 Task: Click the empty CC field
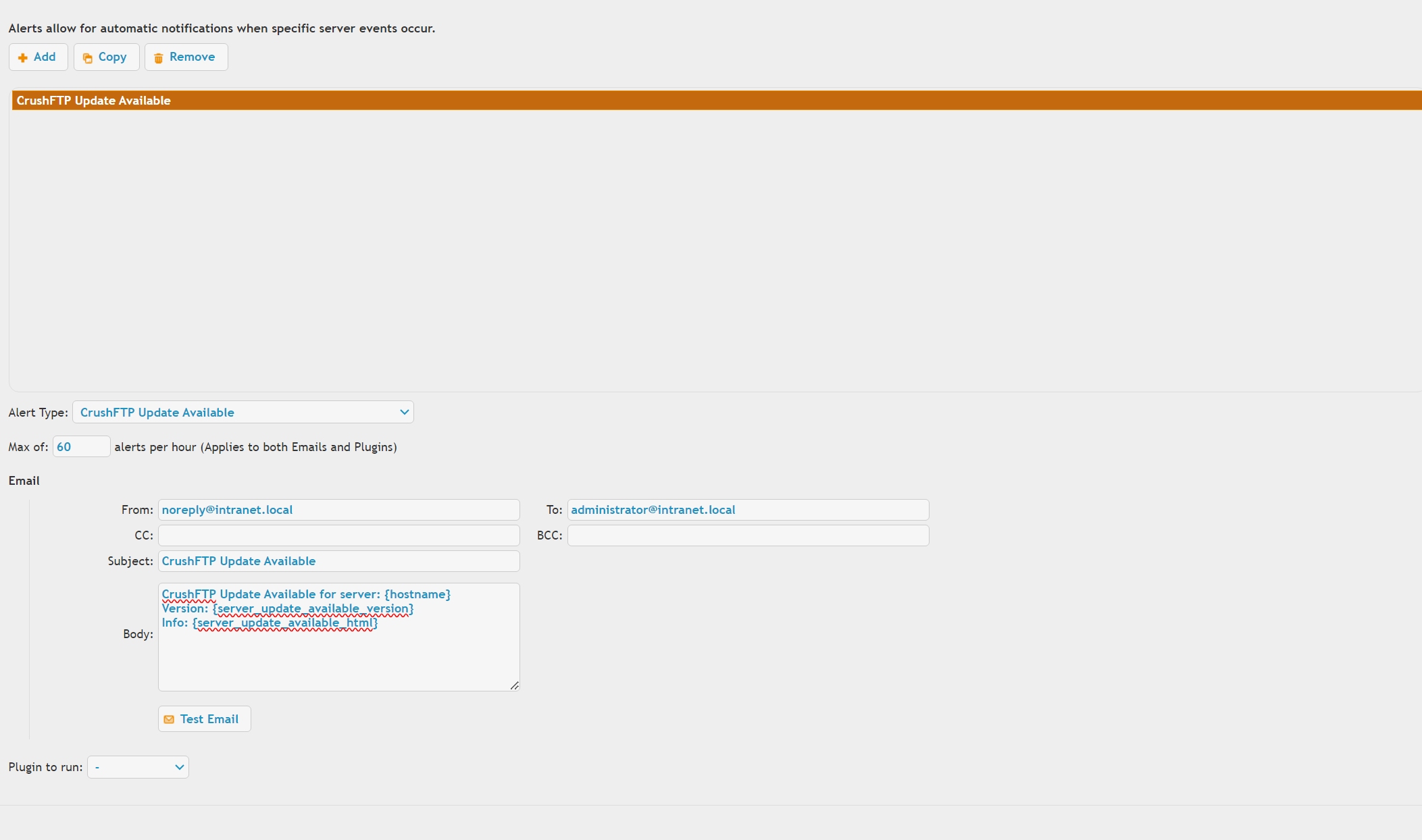coord(338,535)
